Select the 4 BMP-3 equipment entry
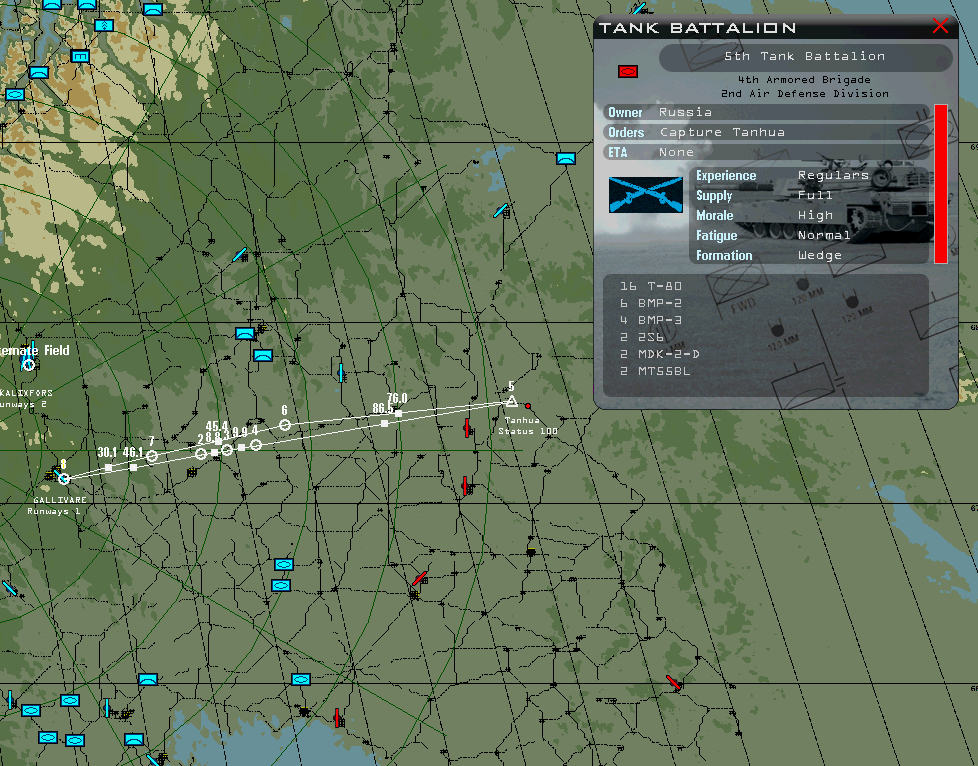978x766 pixels. pos(651,320)
